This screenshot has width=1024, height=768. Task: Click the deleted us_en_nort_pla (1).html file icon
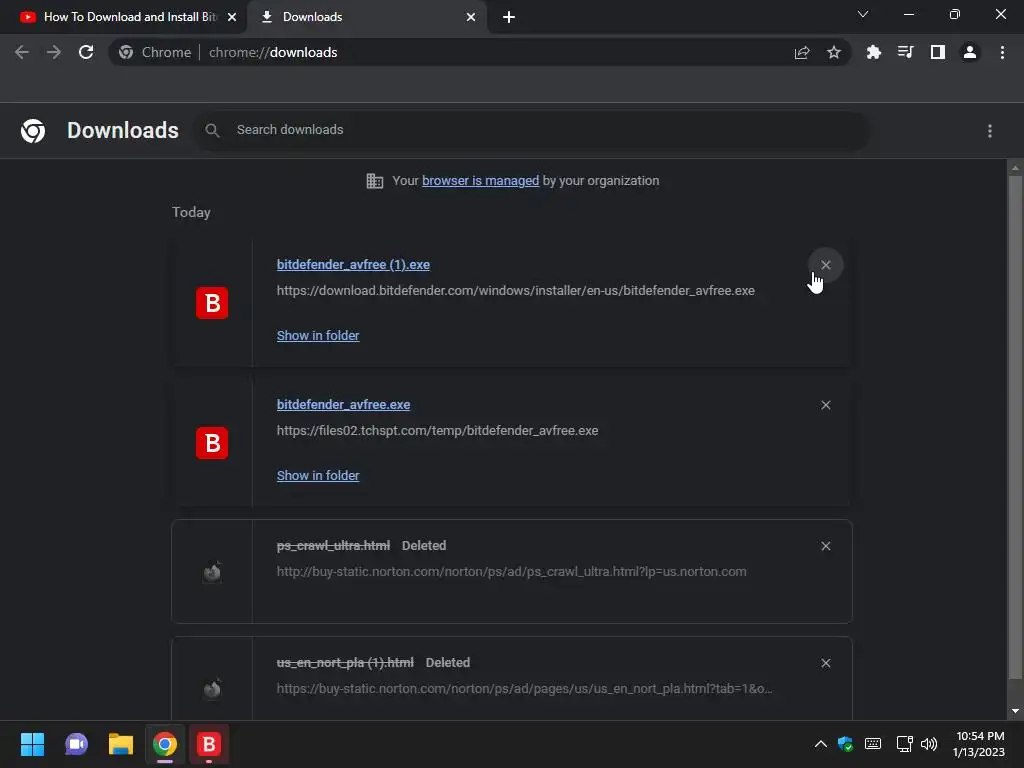tap(212, 688)
